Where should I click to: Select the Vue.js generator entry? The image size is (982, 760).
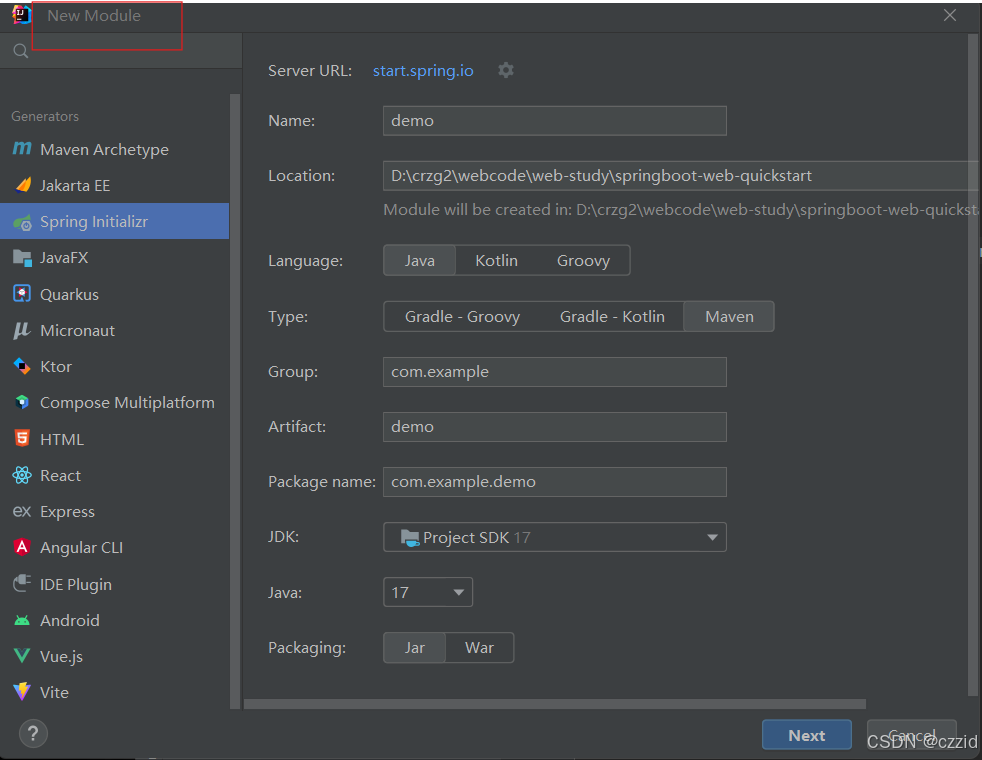(x=115, y=656)
